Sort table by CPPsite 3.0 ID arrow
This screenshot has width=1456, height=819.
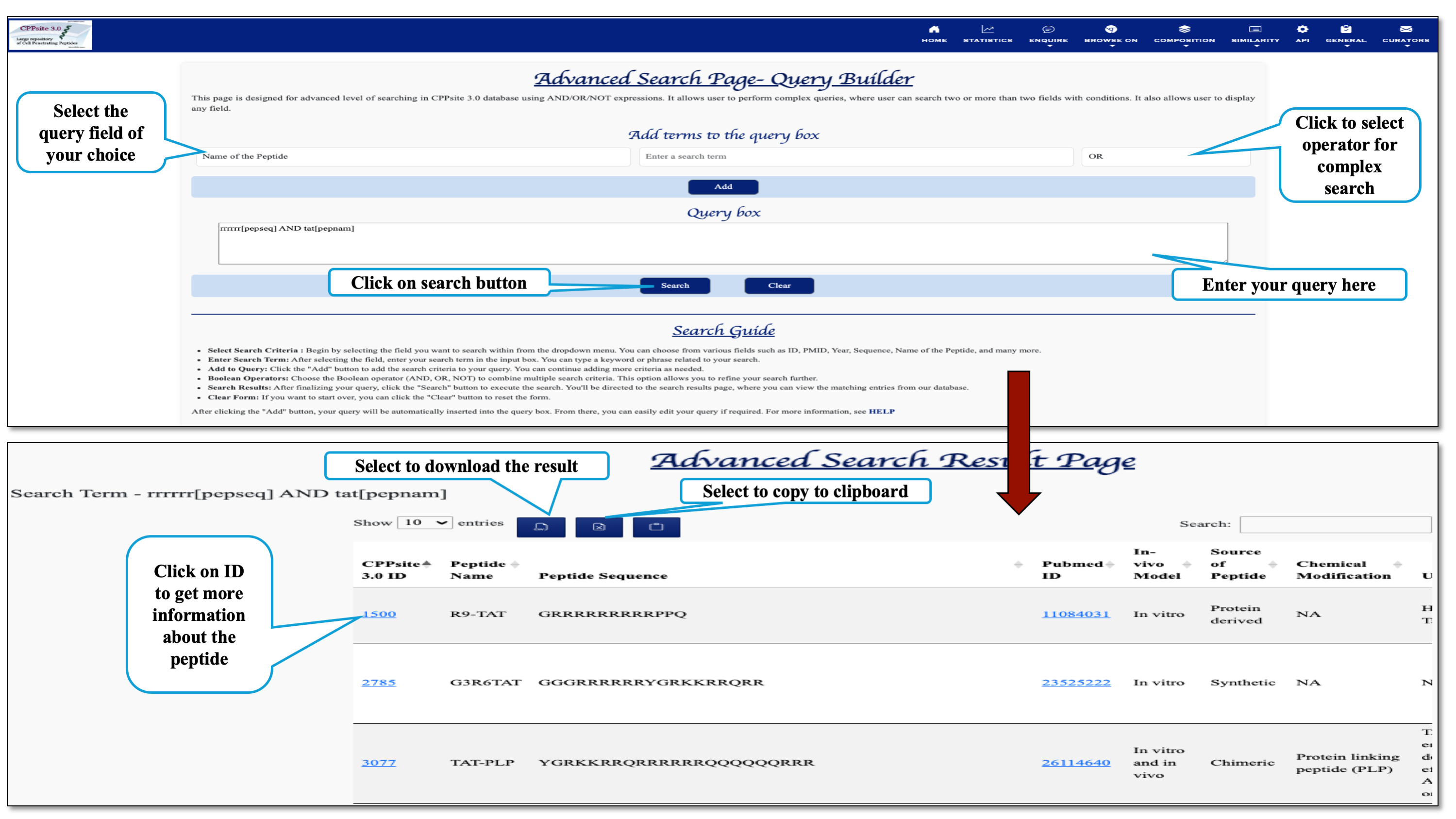pyautogui.click(x=426, y=564)
